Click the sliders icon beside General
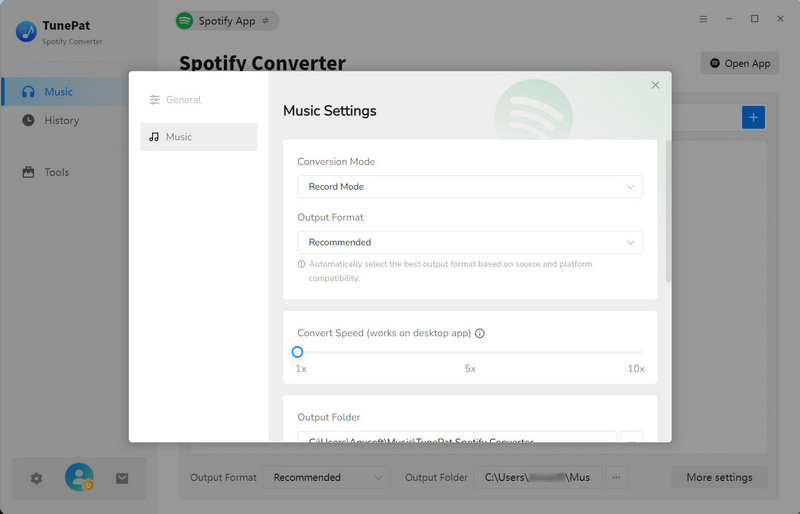800x514 pixels. coord(154,100)
